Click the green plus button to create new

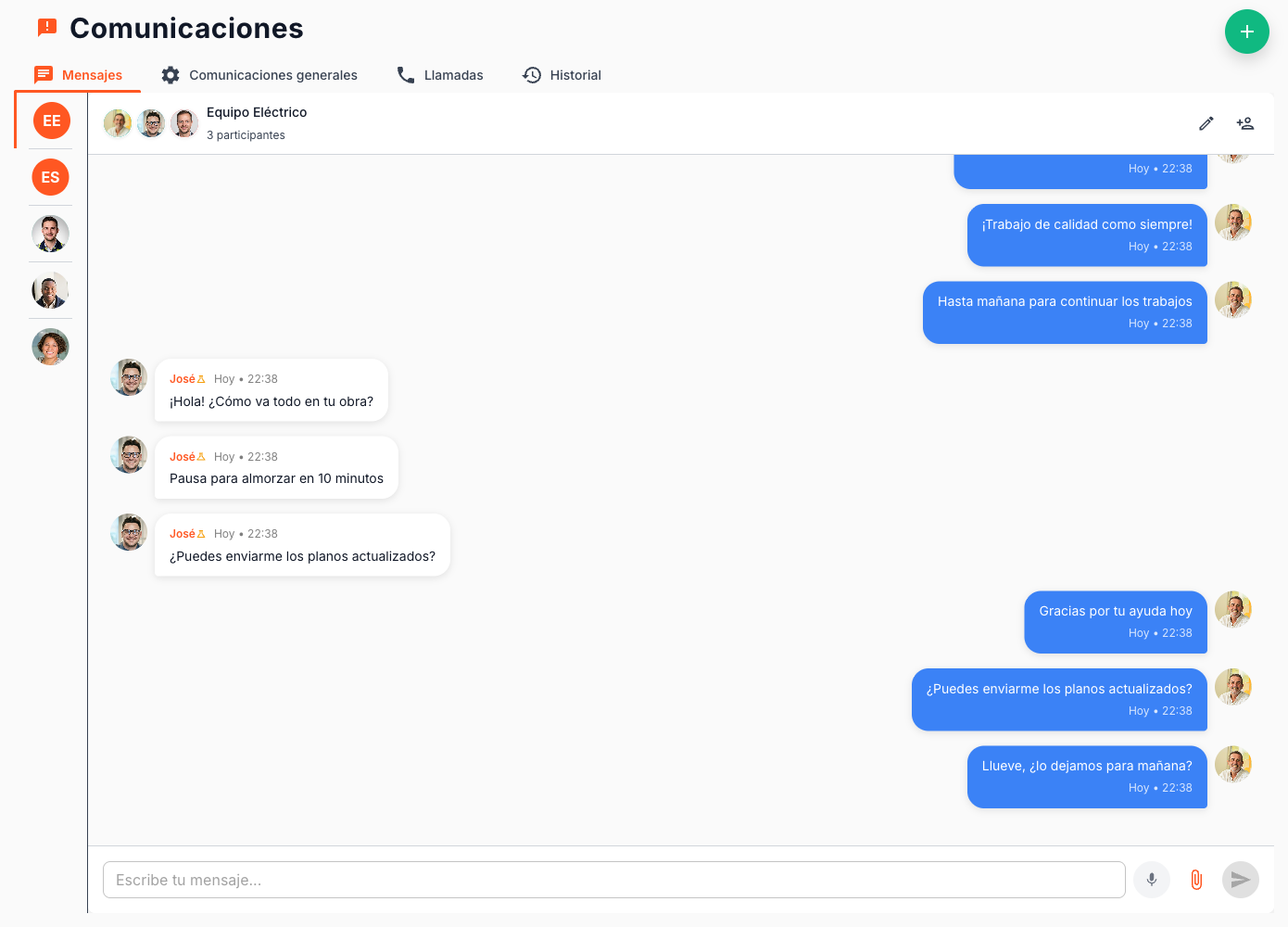[1246, 32]
